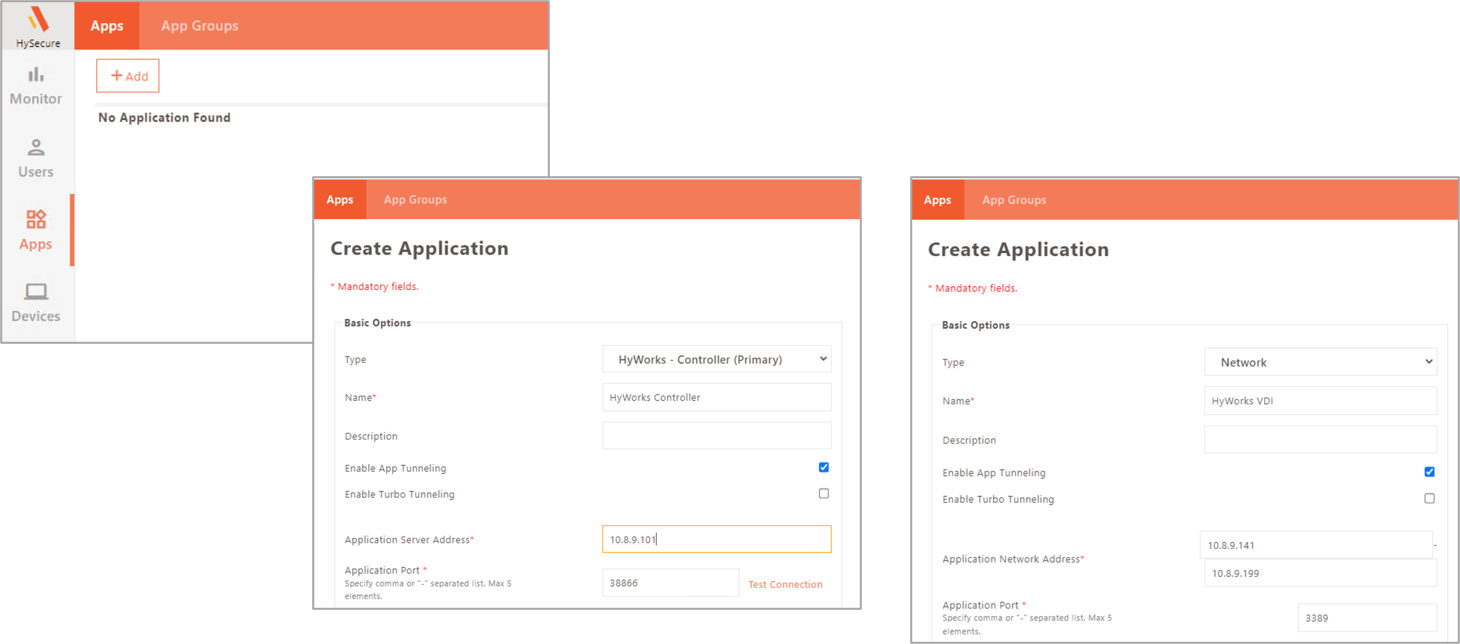
Task: Open the Apps section in sidebar
Action: coord(36,231)
